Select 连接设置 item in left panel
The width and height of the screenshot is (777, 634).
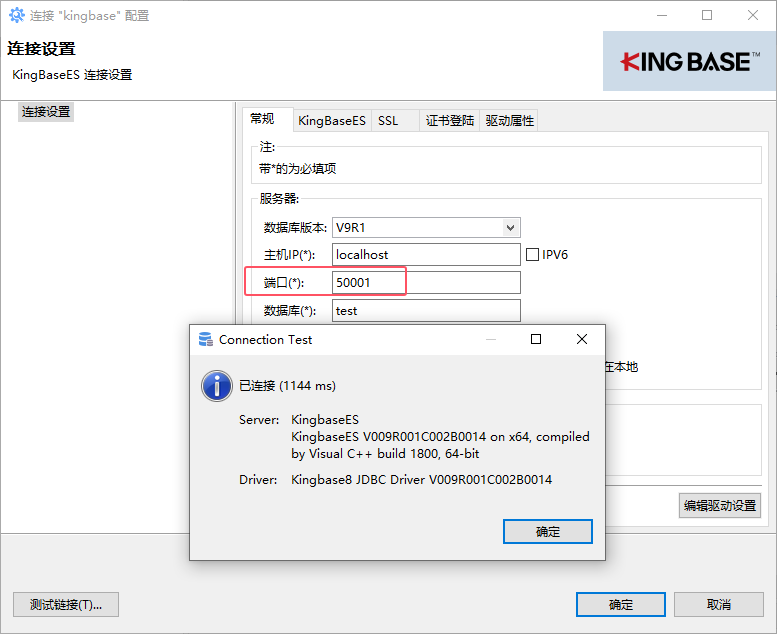(46, 112)
